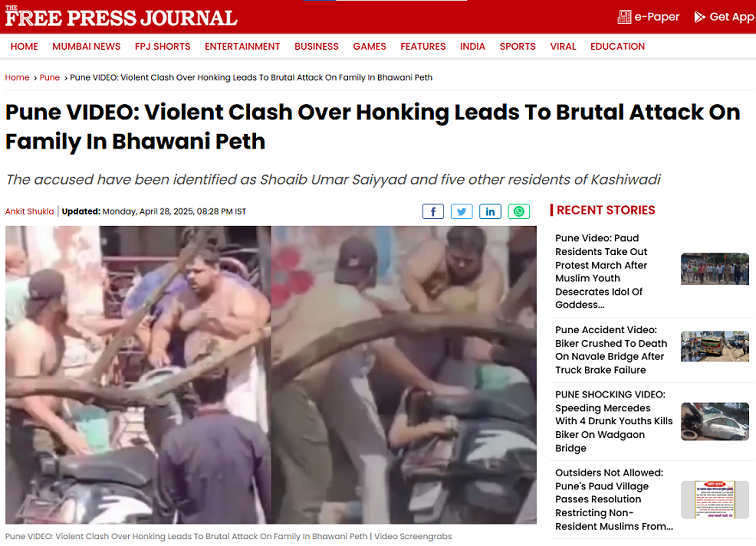Go to FPJ Shorts section

(162, 46)
